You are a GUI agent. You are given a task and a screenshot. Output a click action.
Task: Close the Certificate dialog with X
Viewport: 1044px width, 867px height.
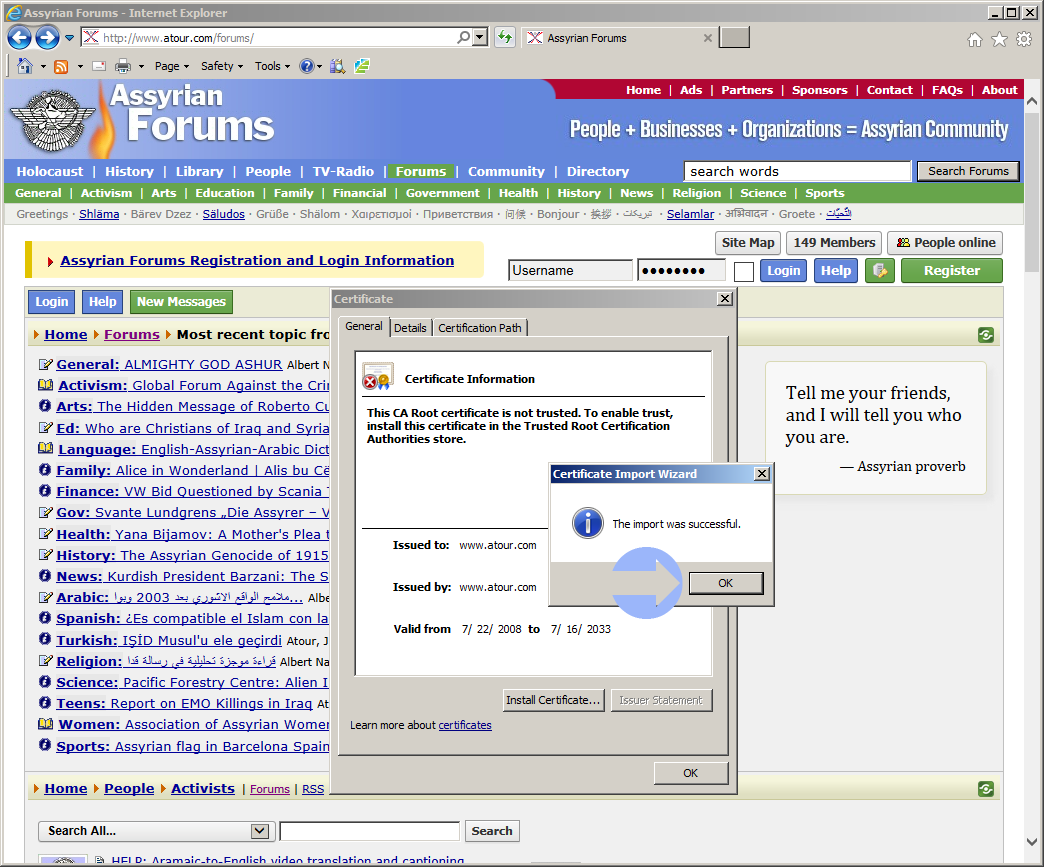point(725,298)
